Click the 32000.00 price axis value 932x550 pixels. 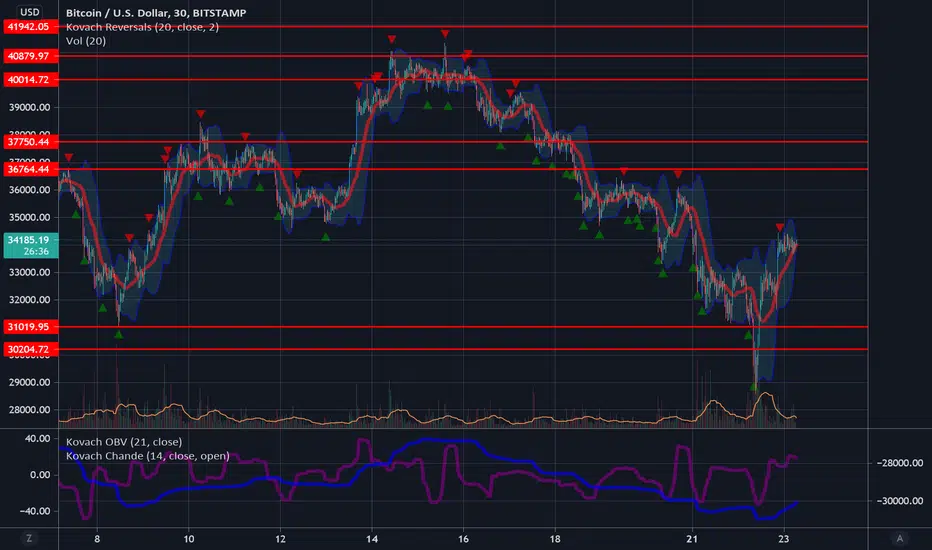point(29,300)
